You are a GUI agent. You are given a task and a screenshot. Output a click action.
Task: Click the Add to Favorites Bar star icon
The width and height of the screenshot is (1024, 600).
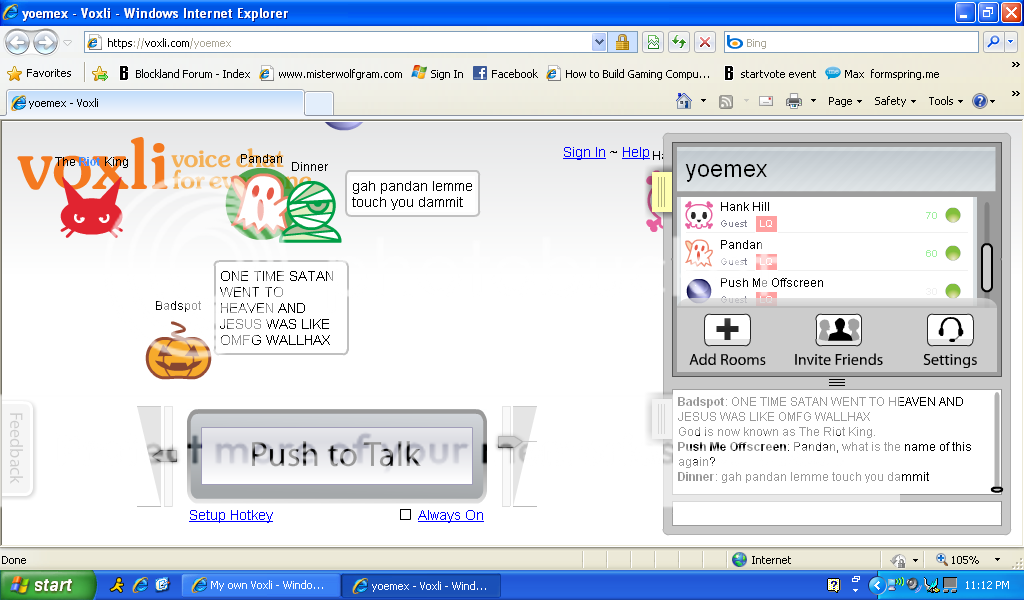click(x=100, y=74)
